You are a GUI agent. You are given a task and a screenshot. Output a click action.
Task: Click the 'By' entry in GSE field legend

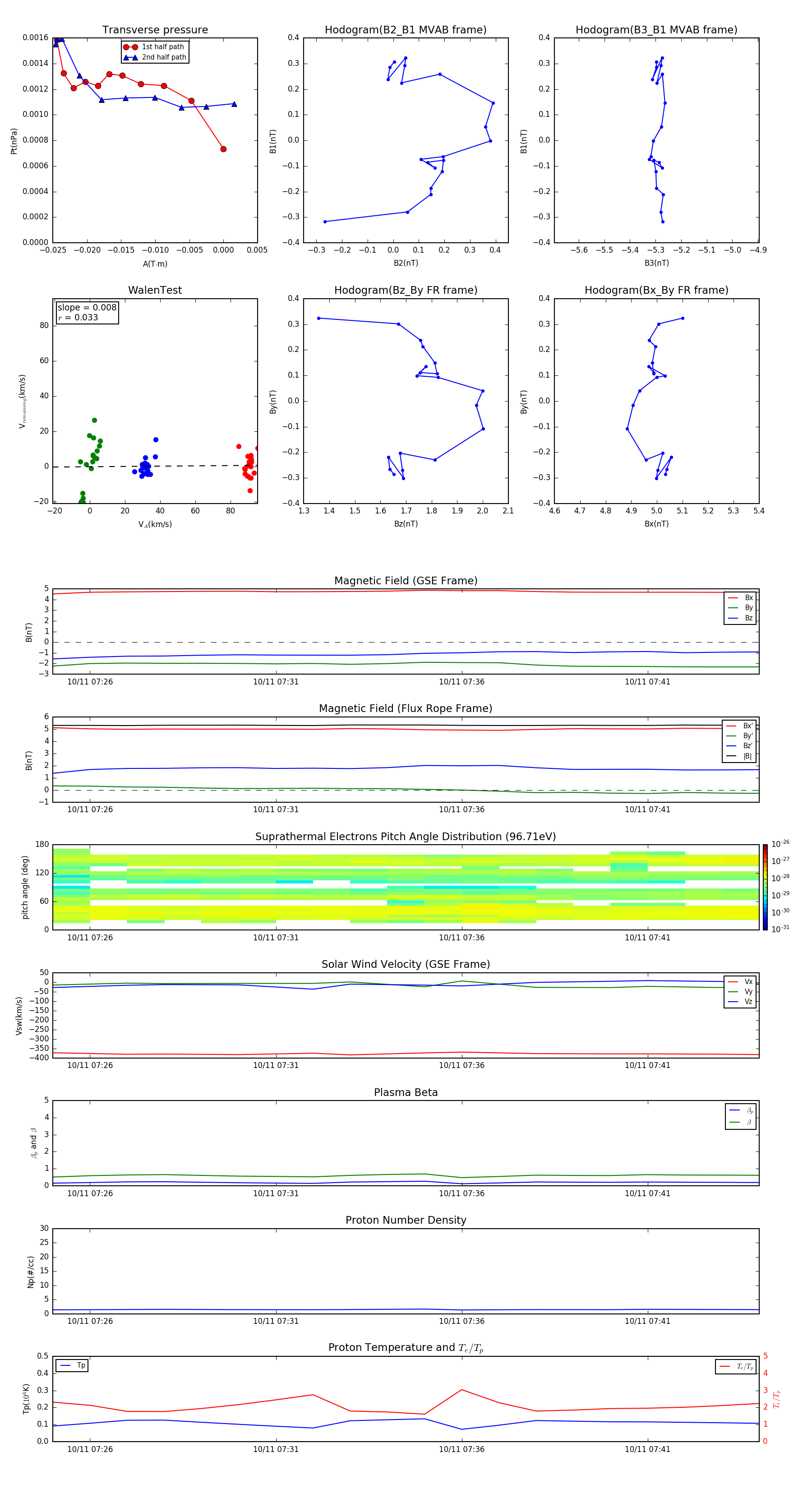coord(740,607)
